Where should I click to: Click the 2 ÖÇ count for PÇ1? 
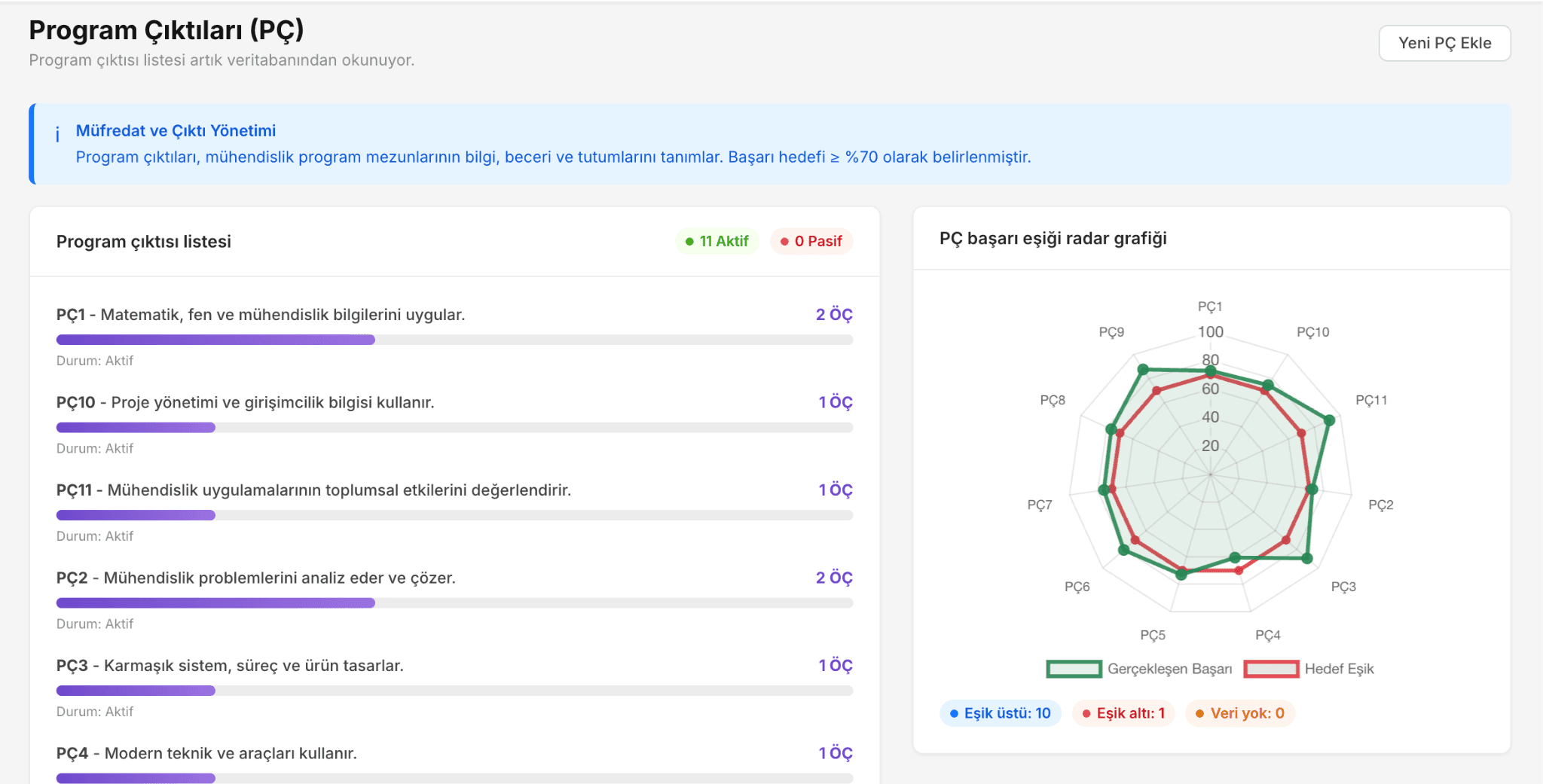tap(834, 315)
